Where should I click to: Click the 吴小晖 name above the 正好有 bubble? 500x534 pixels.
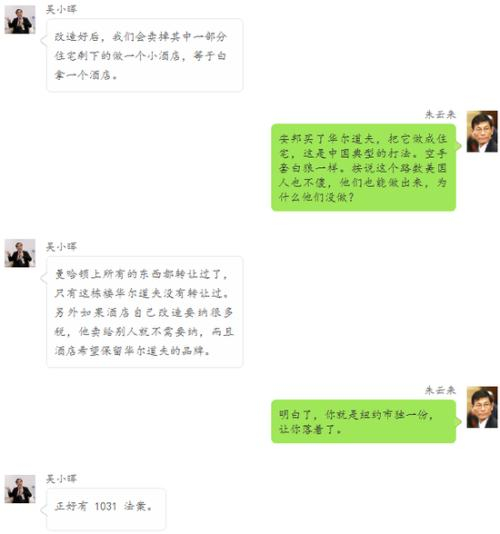(x=61, y=479)
